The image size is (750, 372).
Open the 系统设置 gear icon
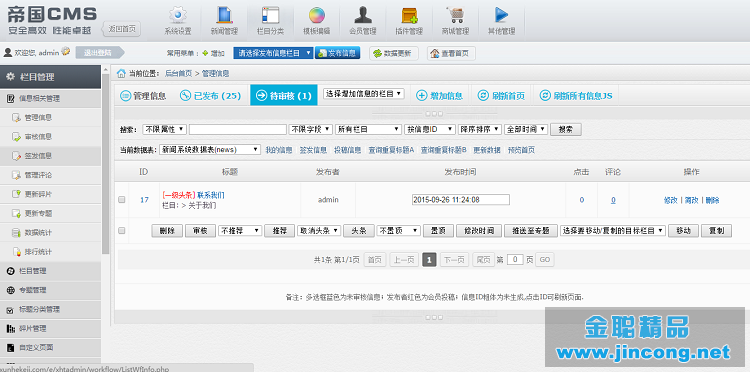[178, 15]
